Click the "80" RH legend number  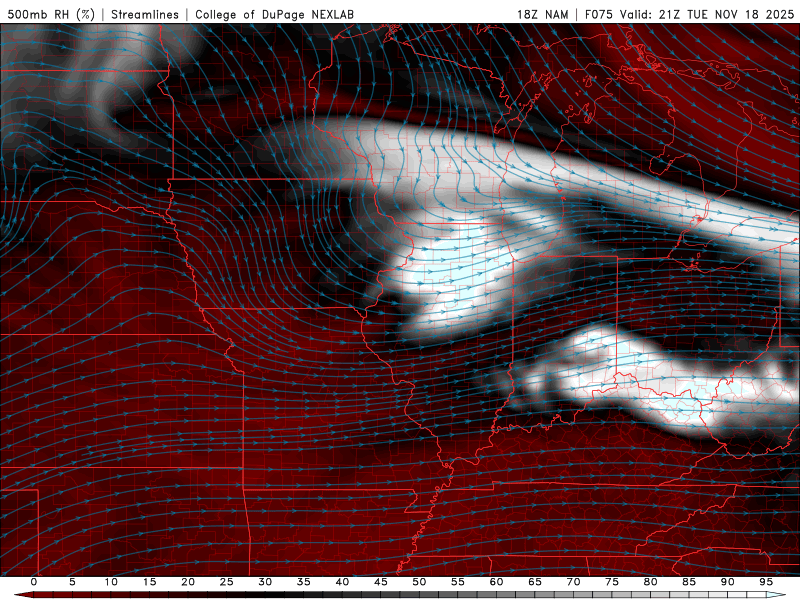[651, 582]
